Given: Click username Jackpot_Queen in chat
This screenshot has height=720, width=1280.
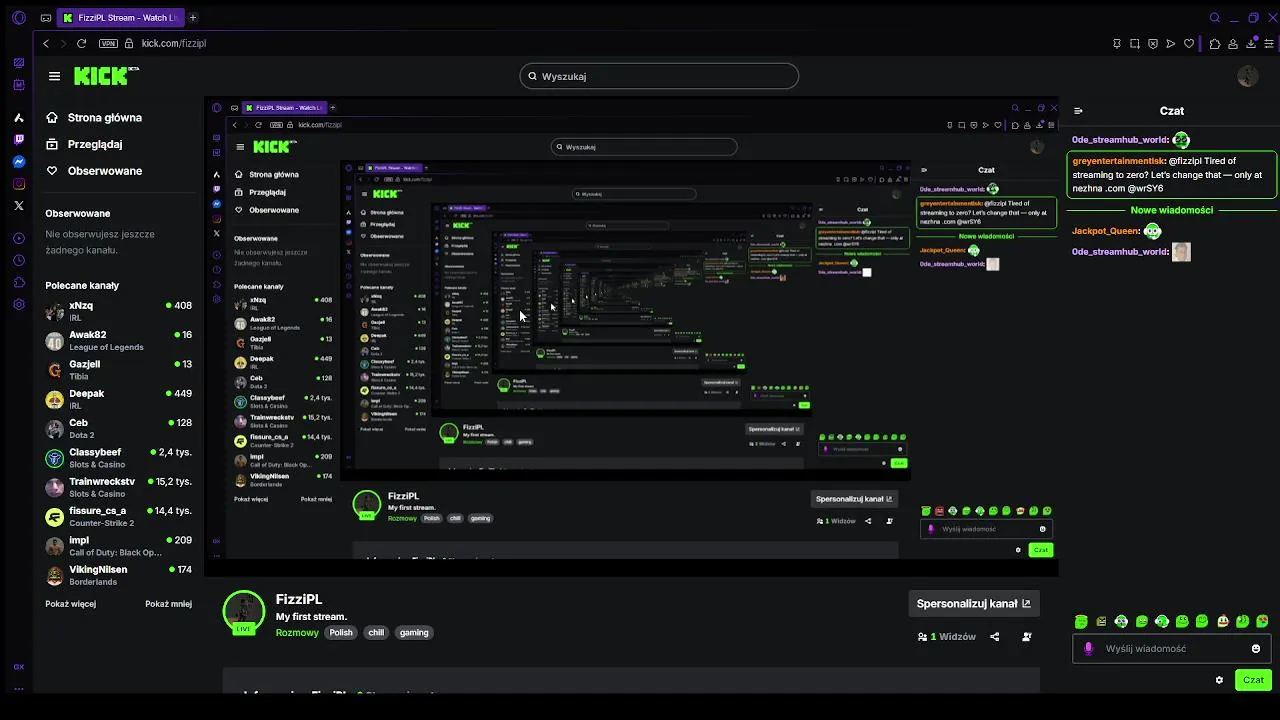Looking at the screenshot, I should (x=1104, y=231).
